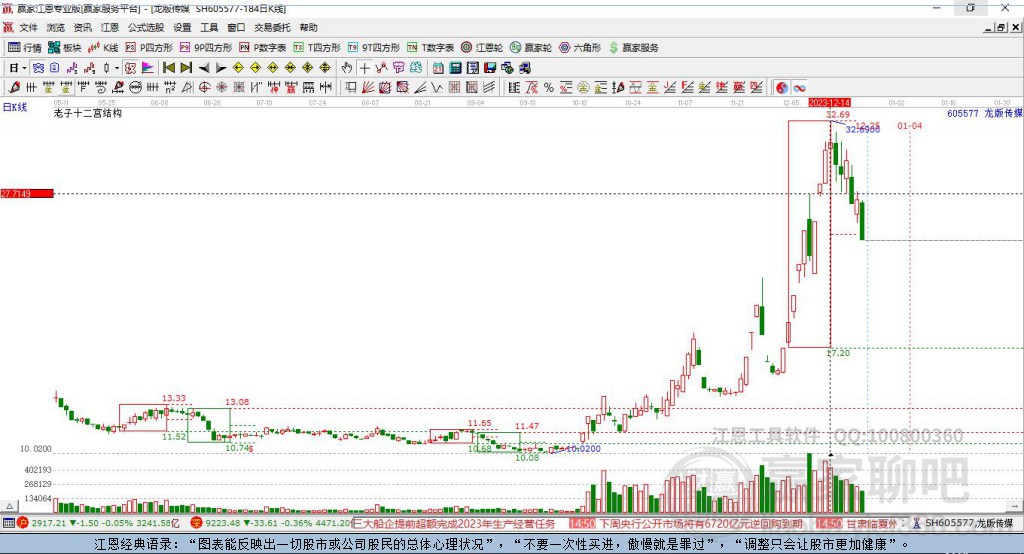Click the Shanghai index 2917.21 status
Viewport: 1024px width, 554px height.
coord(98,523)
